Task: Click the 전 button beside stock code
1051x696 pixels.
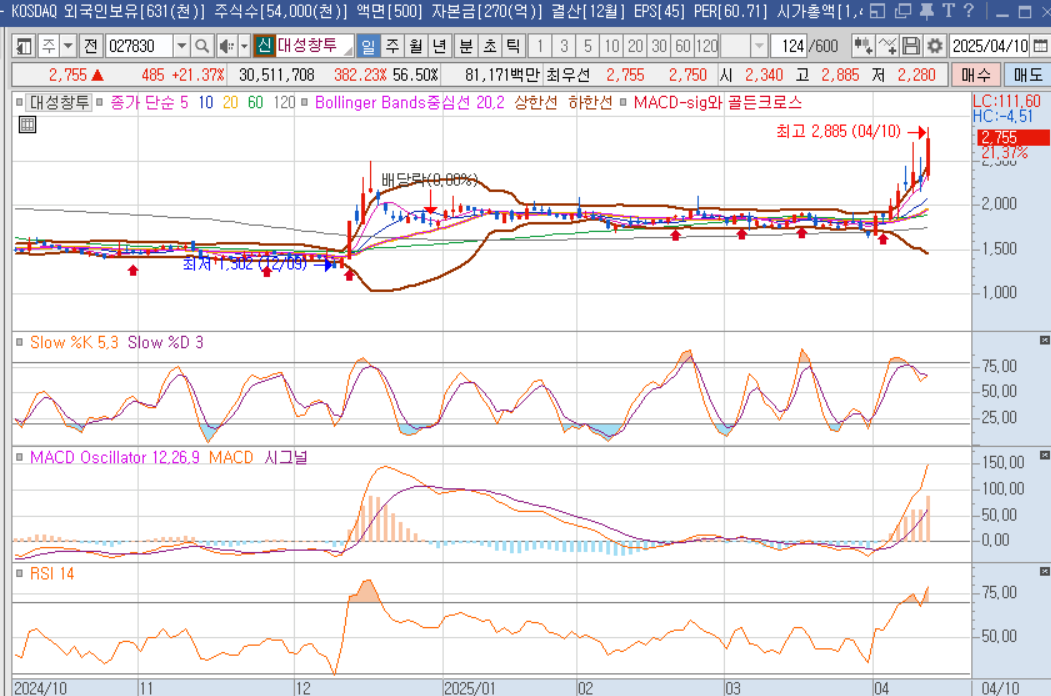Action: 91,46
